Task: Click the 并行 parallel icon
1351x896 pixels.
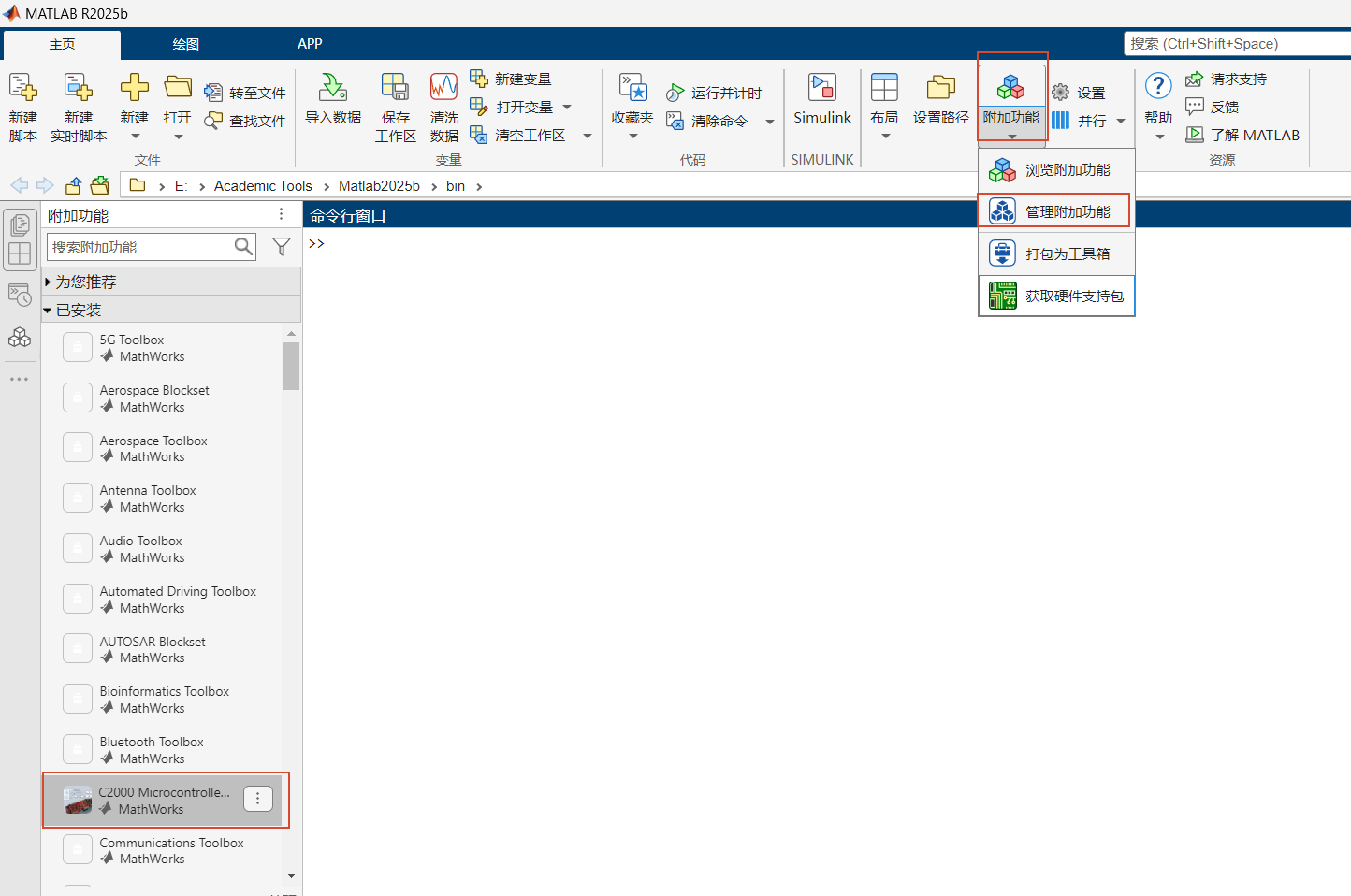Action: [x=1060, y=121]
